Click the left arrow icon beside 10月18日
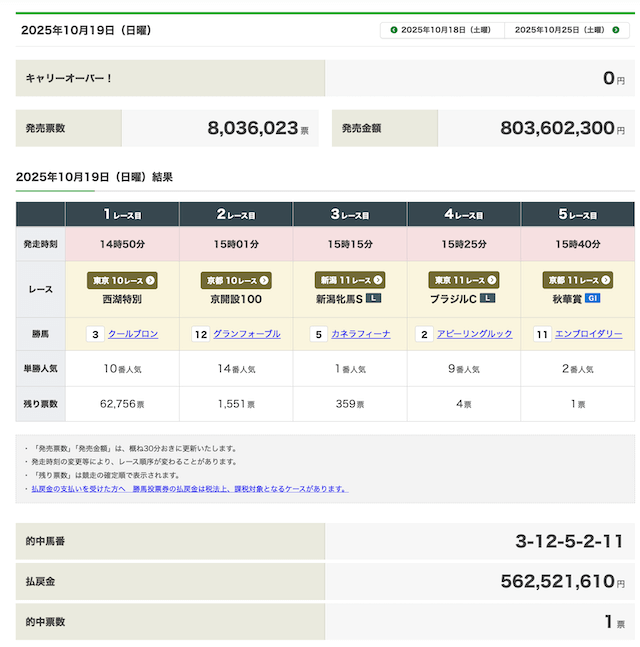The height and width of the screenshot is (647, 640). click(x=394, y=30)
